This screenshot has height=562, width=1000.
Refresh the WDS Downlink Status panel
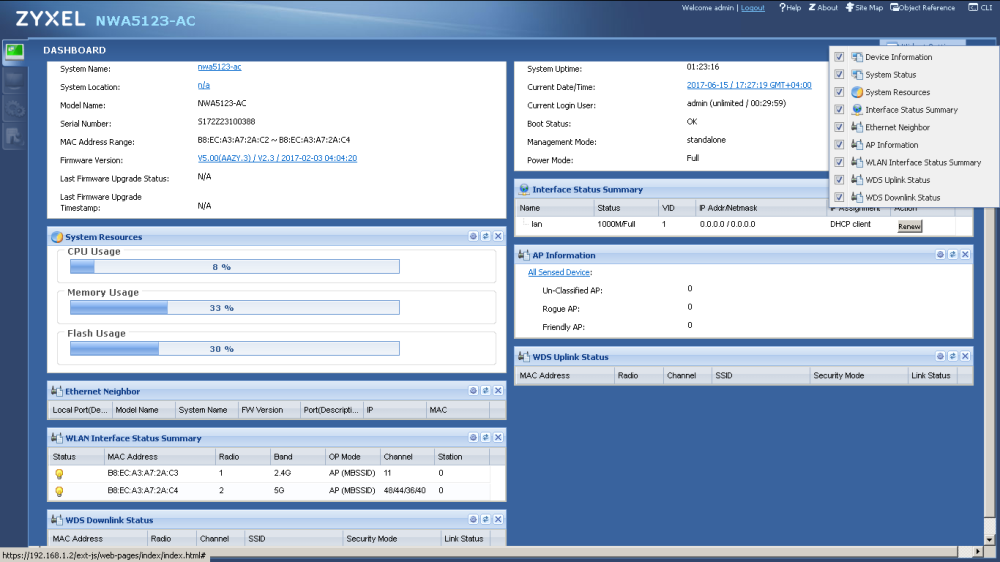point(485,519)
